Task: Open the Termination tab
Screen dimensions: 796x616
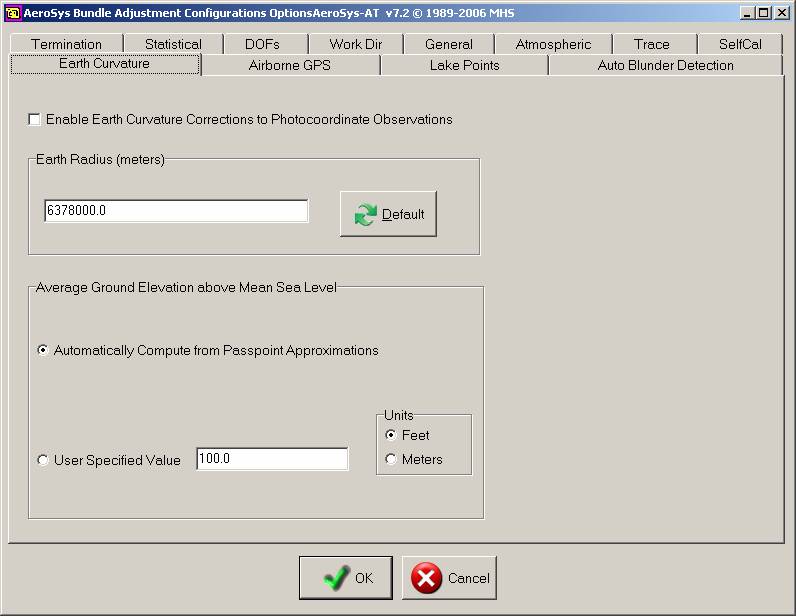Action: pyautogui.click(x=66, y=44)
